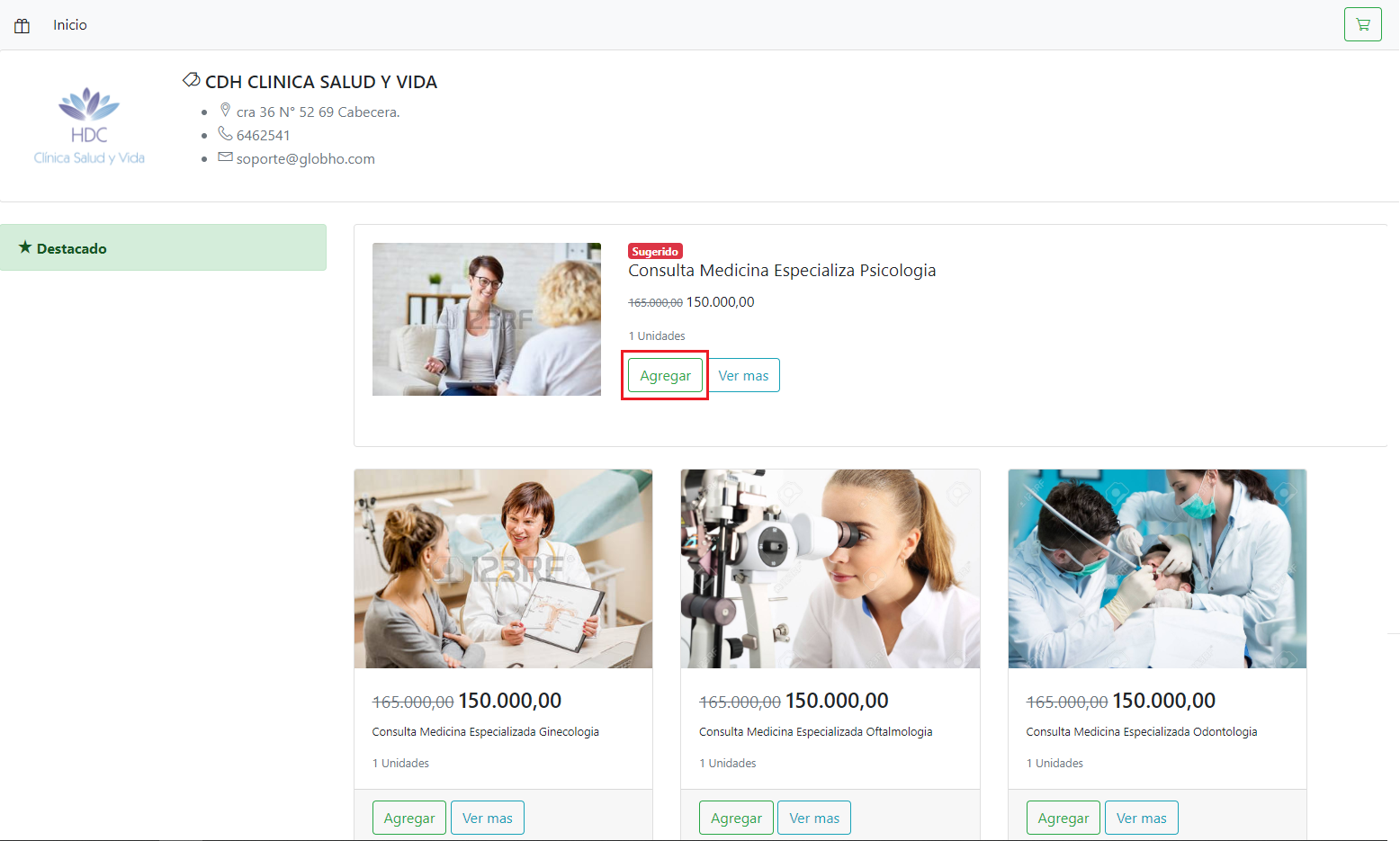Open the Psicologia consultation photo
This screenshot has height=841, width=1400.
click(x=486, y=319)
